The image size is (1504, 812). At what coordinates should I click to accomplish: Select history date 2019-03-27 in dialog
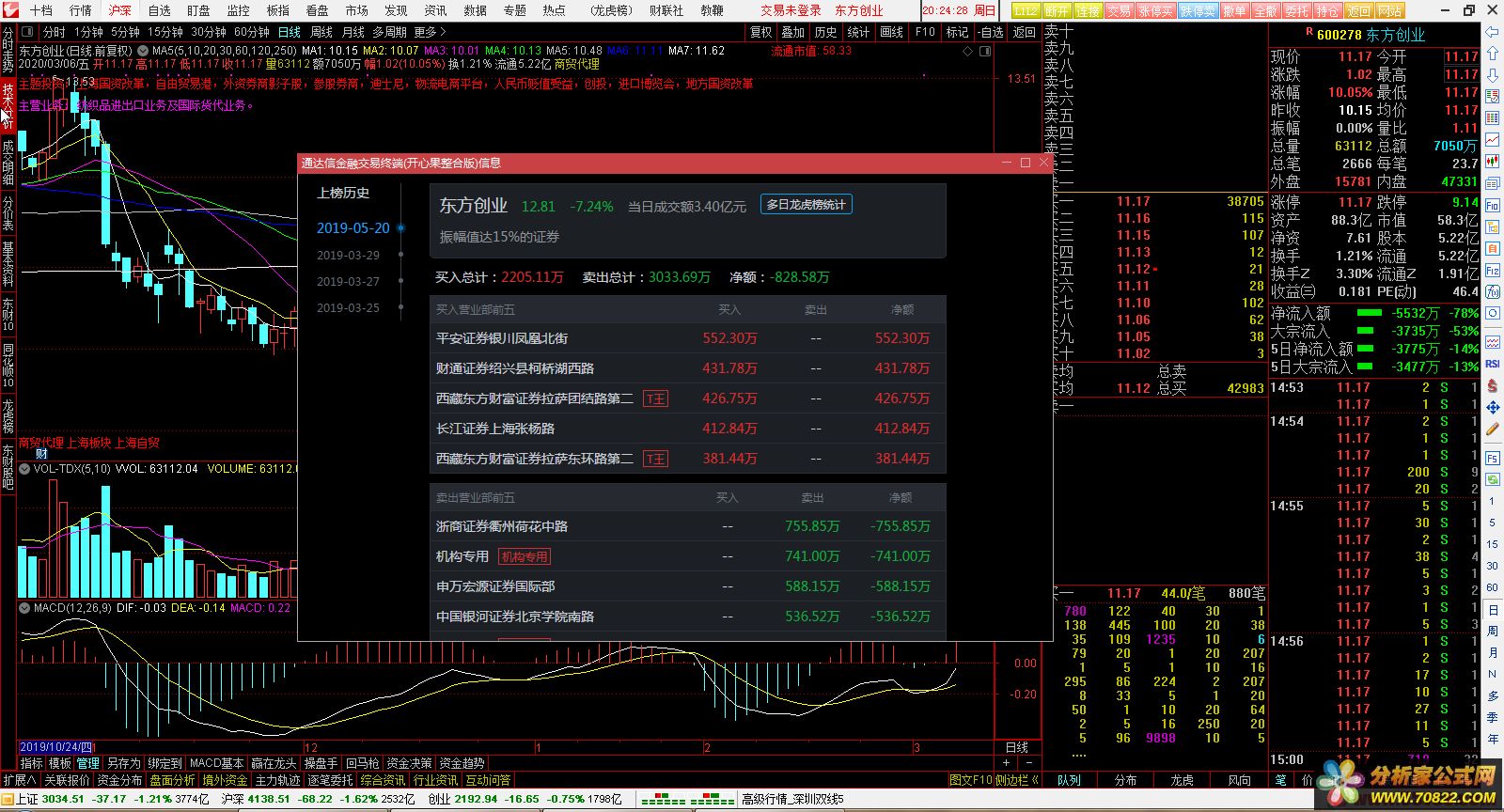click(x=348, y=281)
